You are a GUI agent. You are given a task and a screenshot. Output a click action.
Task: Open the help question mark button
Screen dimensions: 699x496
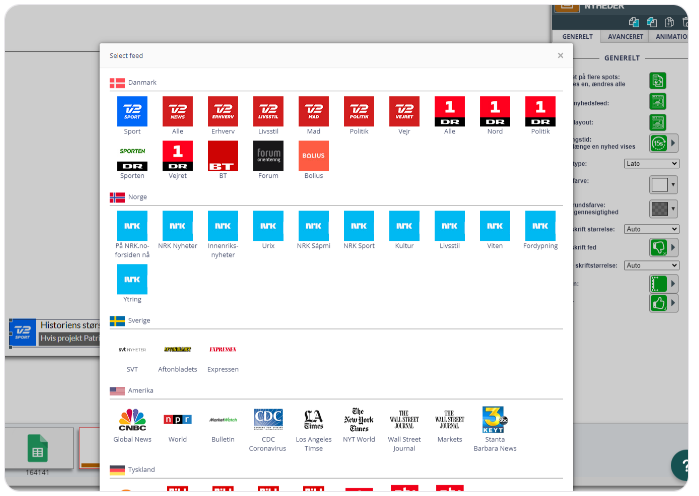(681, 465)
